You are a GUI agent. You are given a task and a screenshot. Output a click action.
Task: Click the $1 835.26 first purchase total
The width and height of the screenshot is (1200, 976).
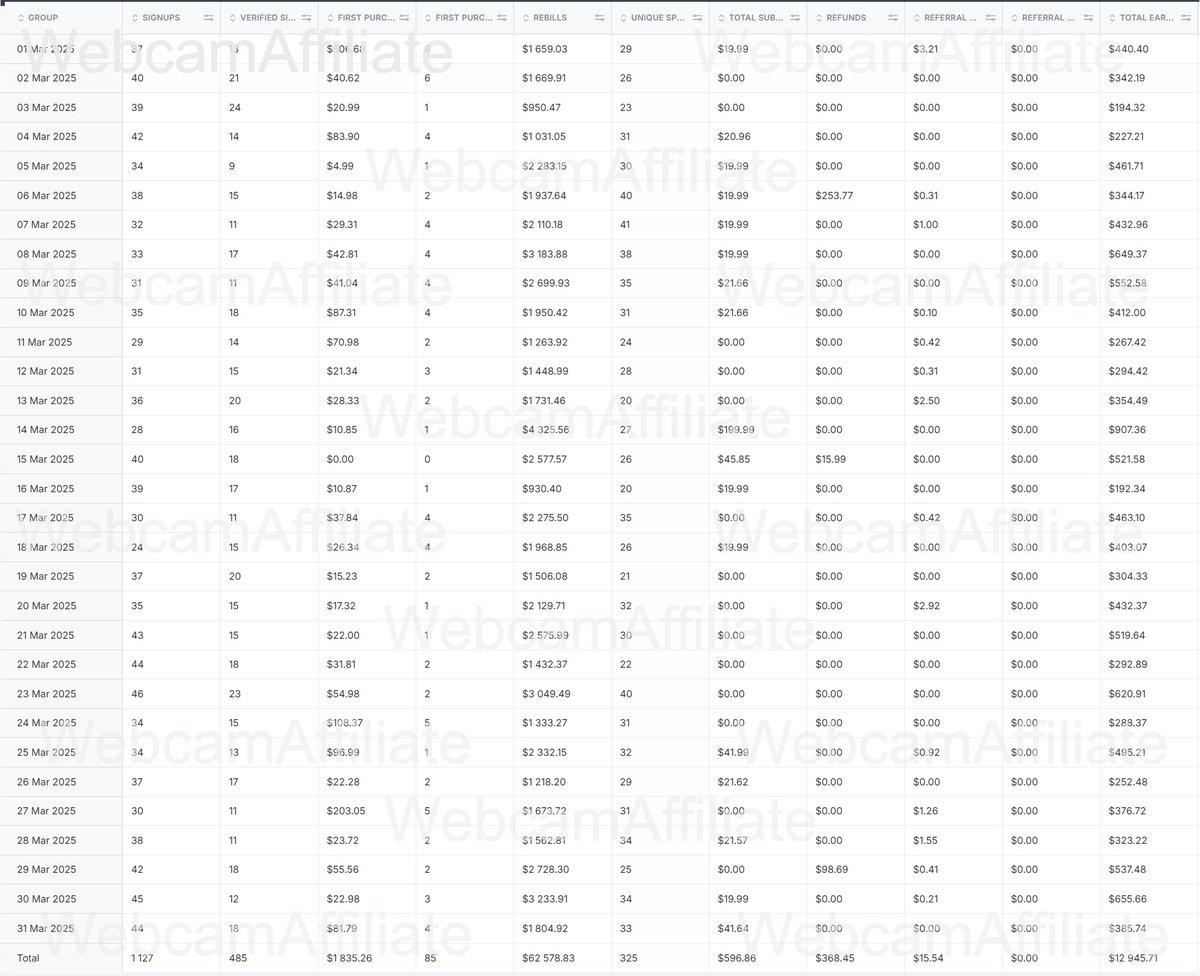coord(350,958)
